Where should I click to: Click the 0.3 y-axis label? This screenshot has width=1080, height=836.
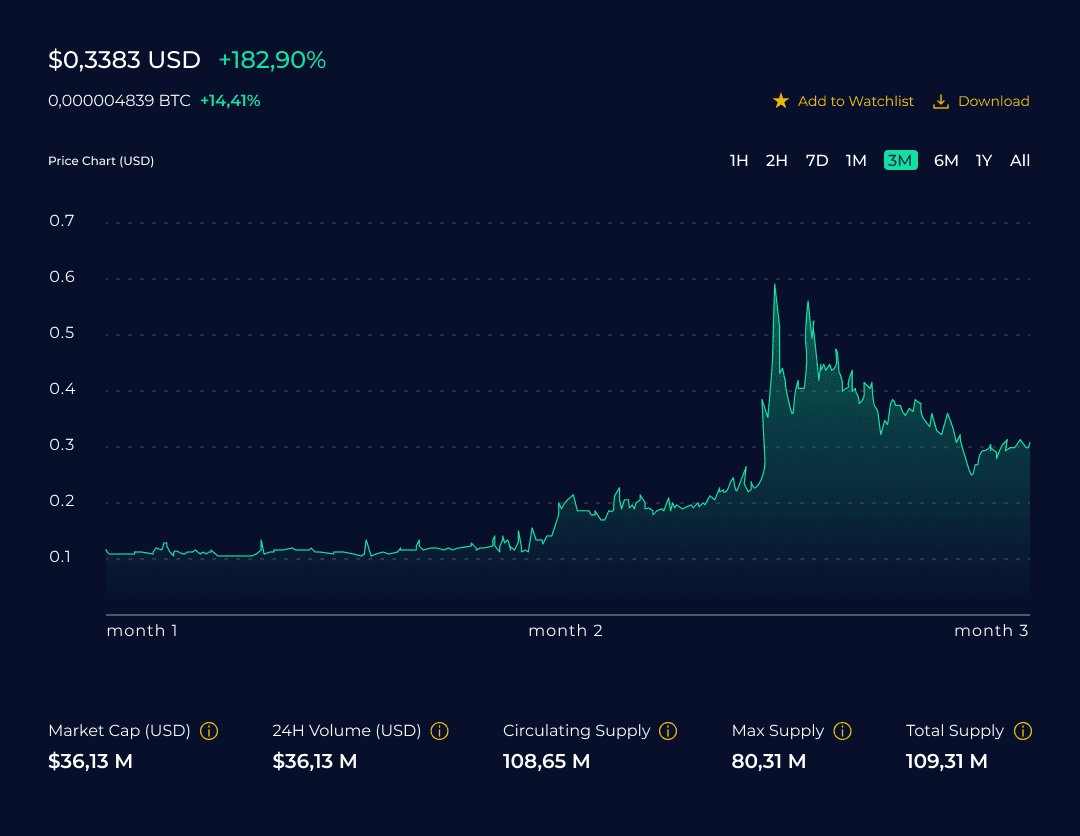[61, 444]
